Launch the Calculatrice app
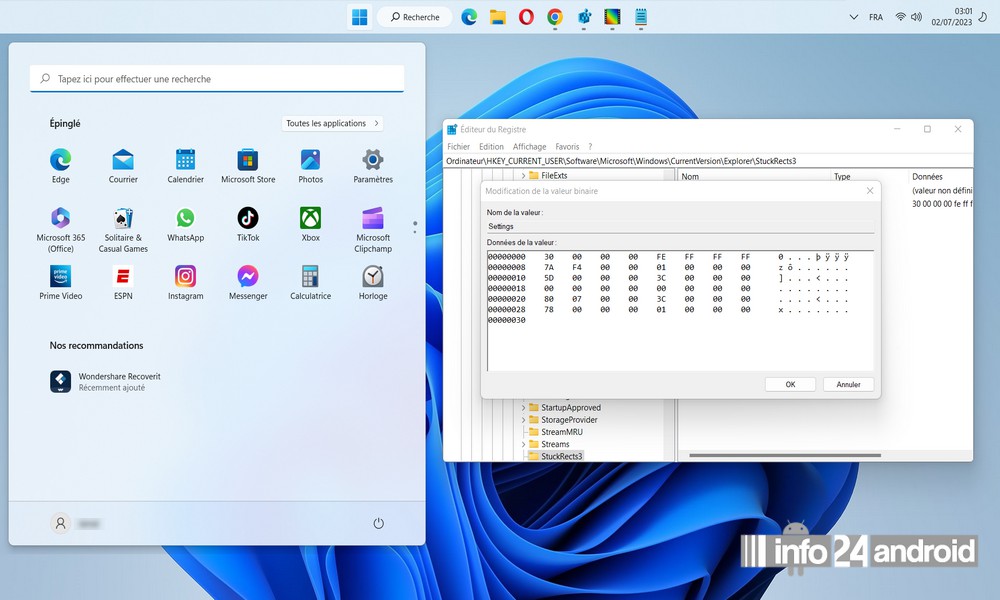 point(310,276)
